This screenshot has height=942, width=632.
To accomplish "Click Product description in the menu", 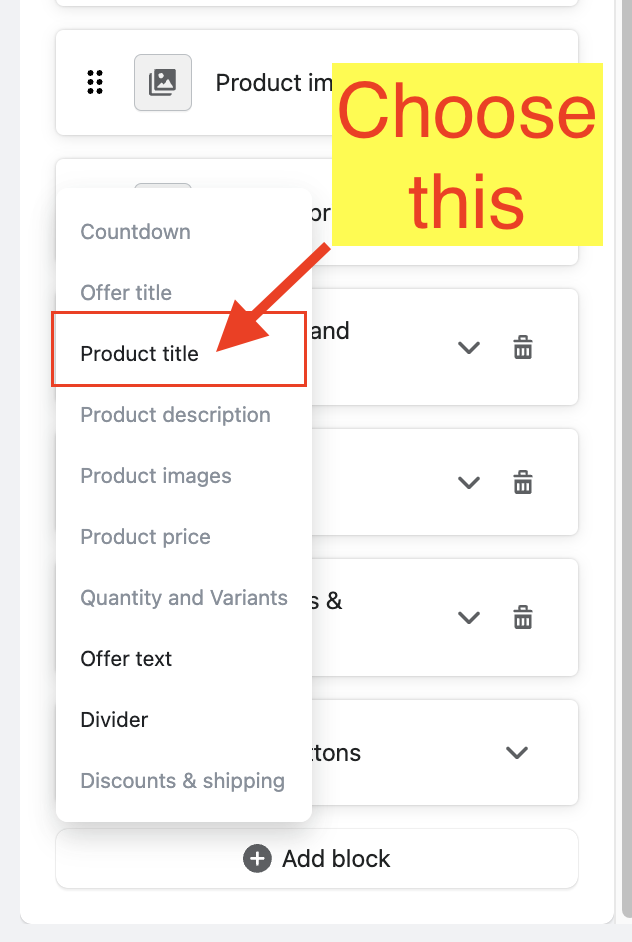I will 176,415.
